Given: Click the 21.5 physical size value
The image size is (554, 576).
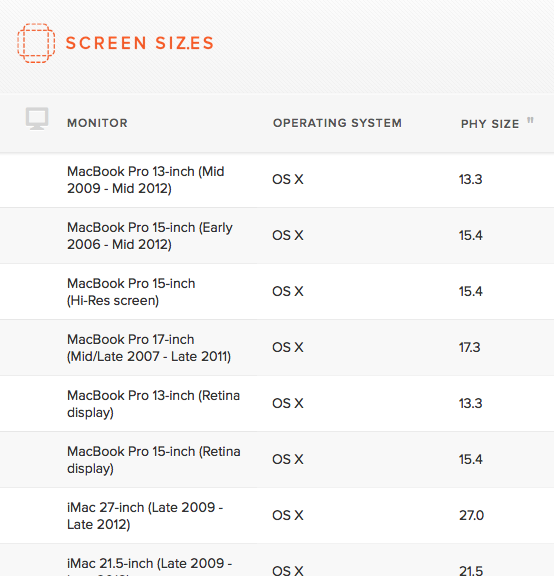Looking at the screenshot, I should pyautogui.click(x=471, y=570).
